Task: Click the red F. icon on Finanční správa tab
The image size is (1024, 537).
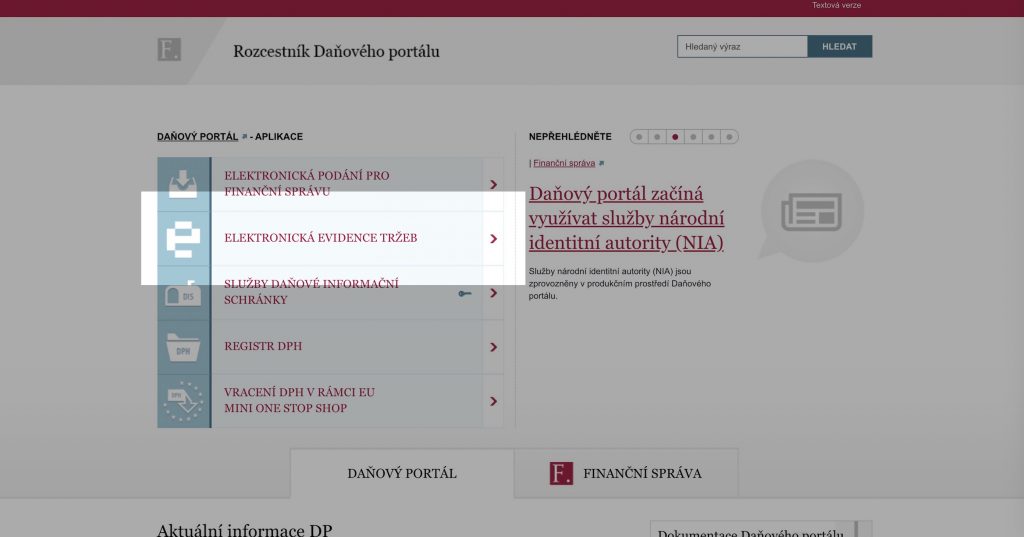Action: (x=561, y=473)
